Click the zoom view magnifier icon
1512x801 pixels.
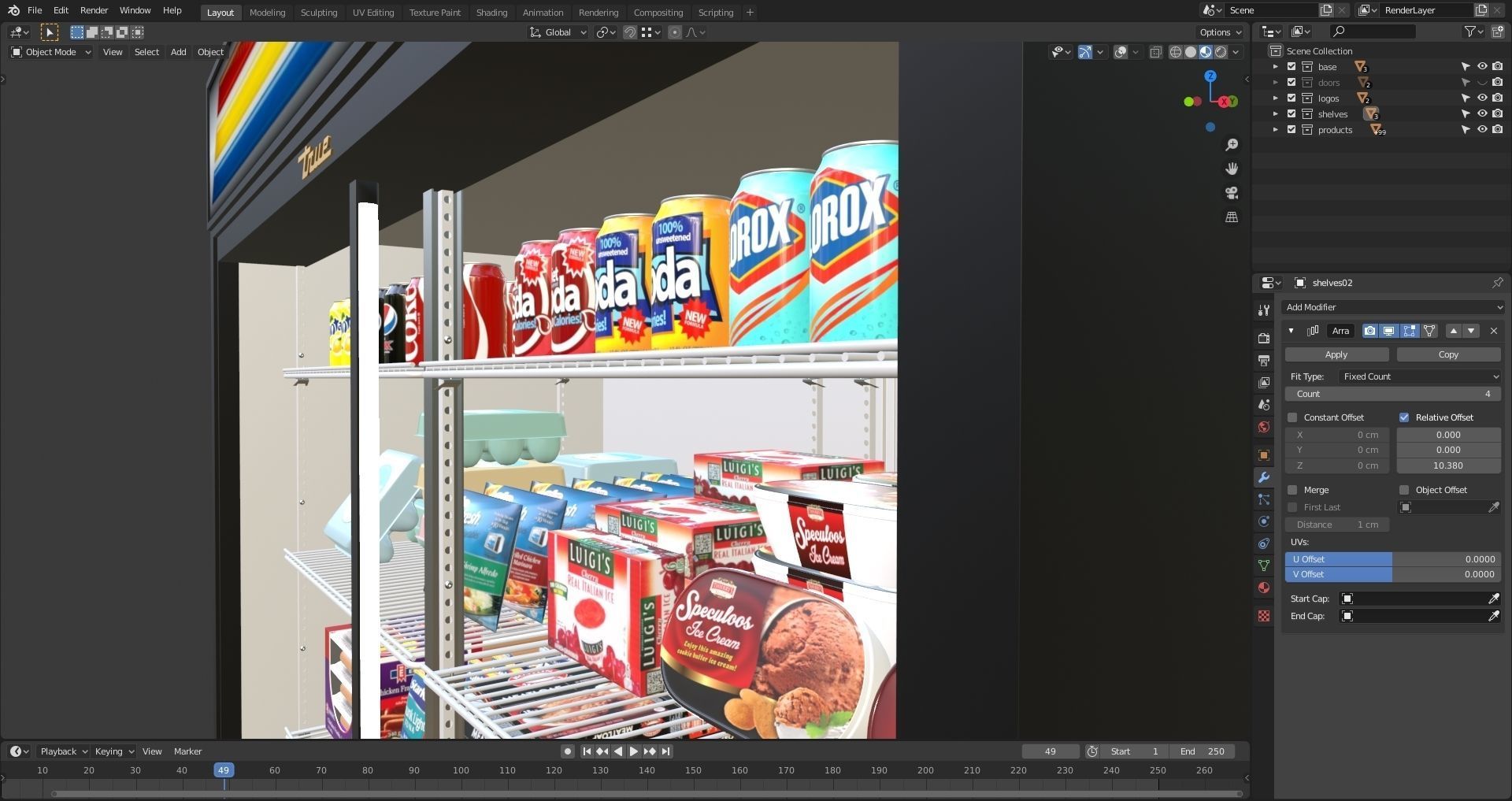pos(1232,145)
